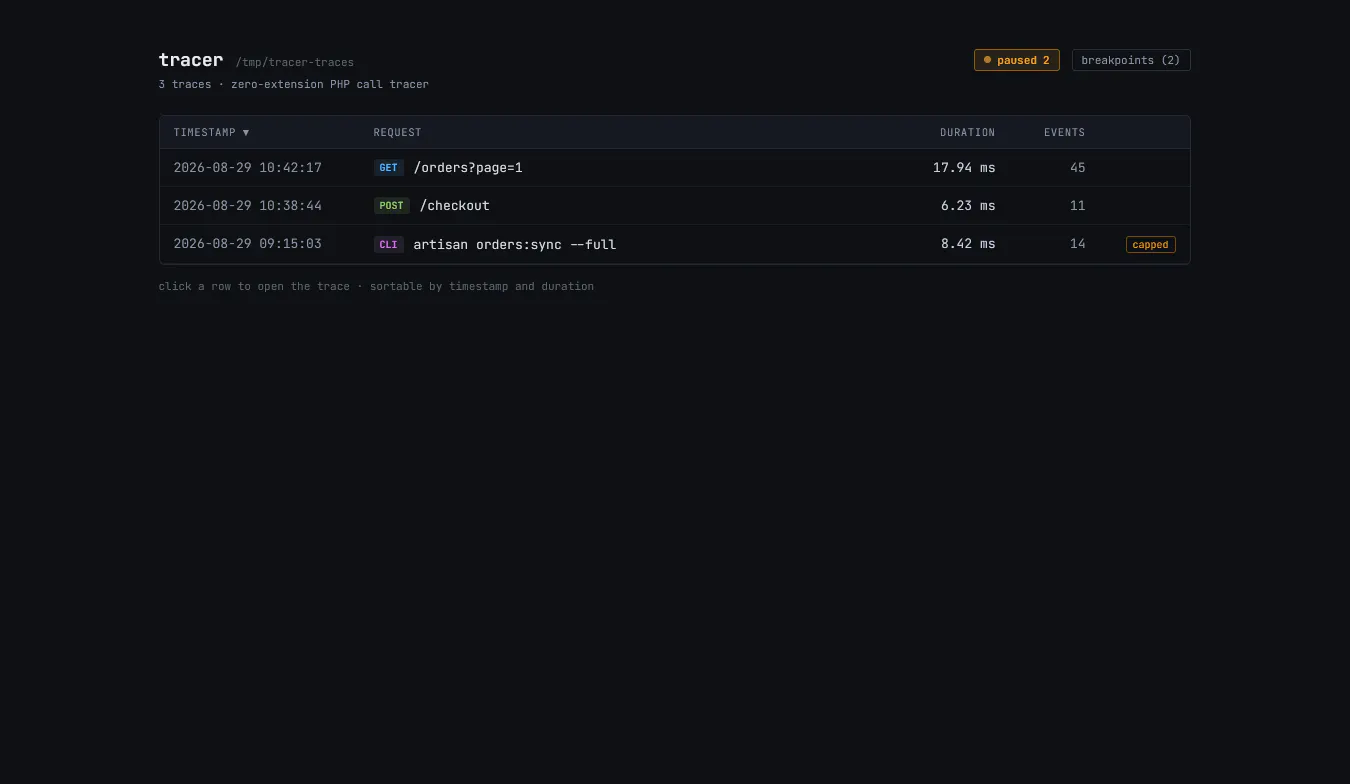Click the hint text below the table
This screenshot has height=784, width=1350.
pyautogui.click(x=376, y=286)
